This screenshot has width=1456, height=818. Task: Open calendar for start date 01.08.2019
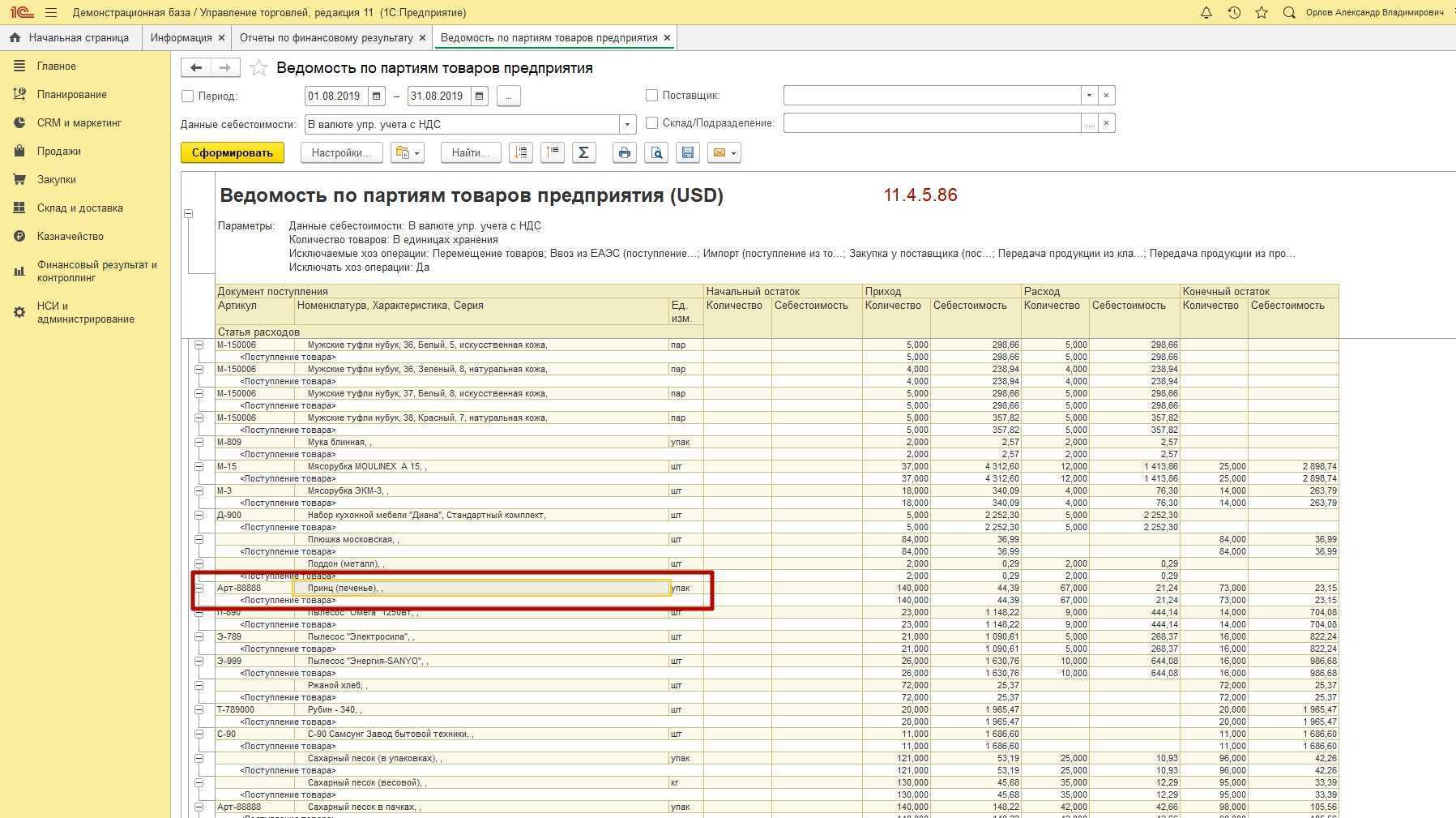point(377,96)
